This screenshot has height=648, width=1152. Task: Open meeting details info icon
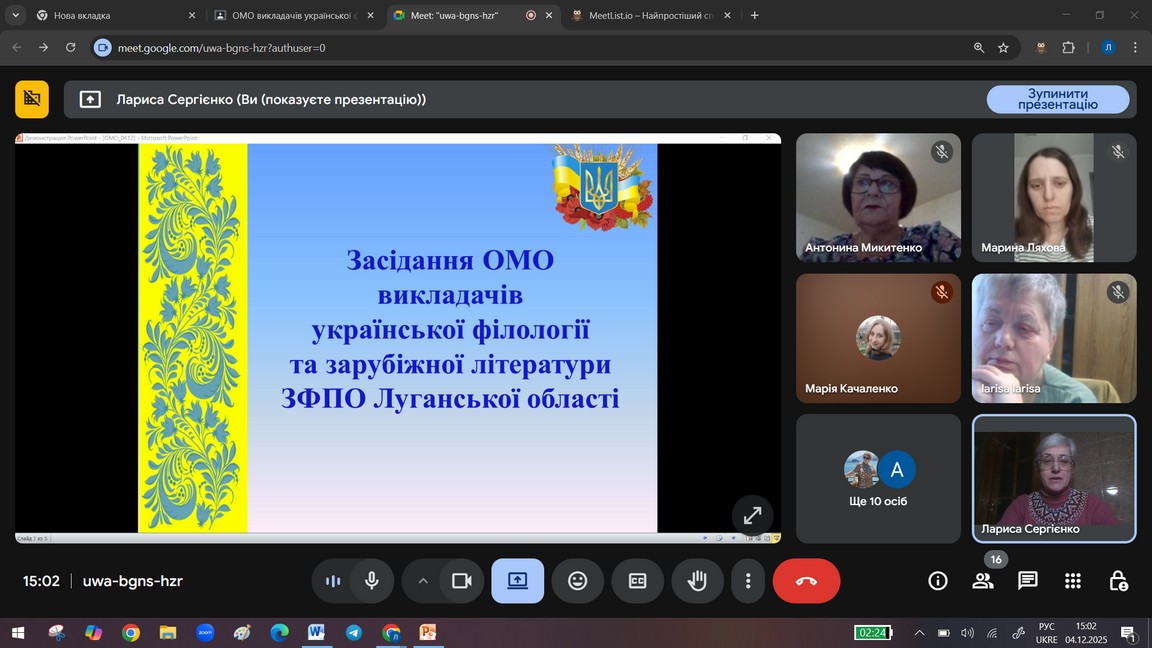click(x=937, y=581)
